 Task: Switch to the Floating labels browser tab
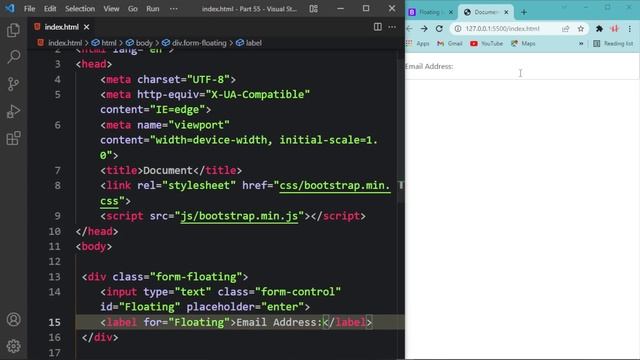(430, 12)
